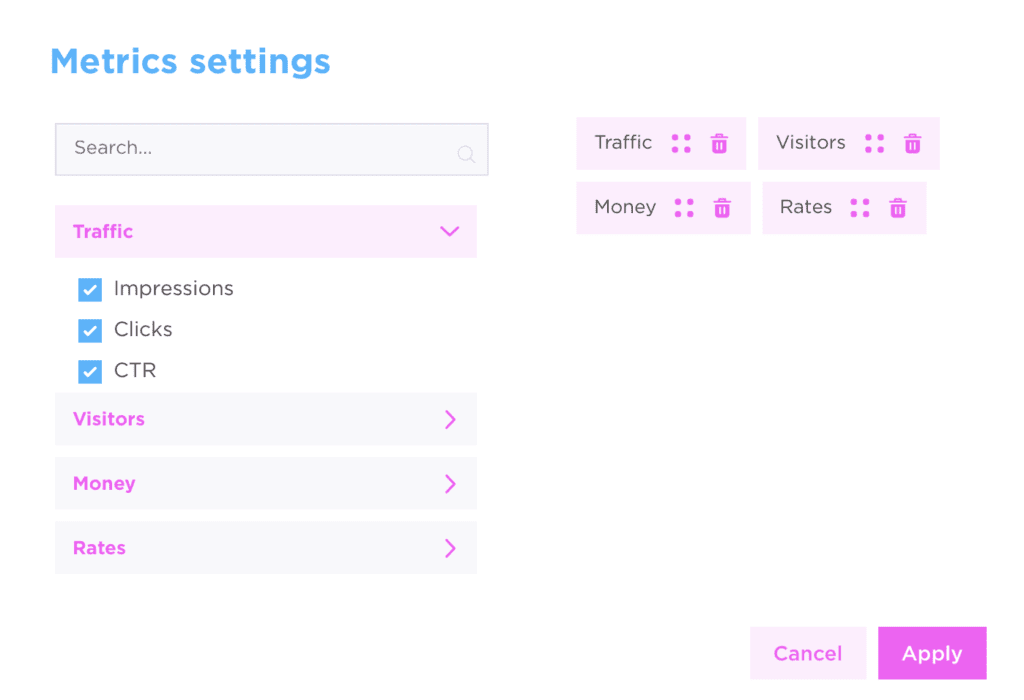Click the Rates chip label

(806, 207)
